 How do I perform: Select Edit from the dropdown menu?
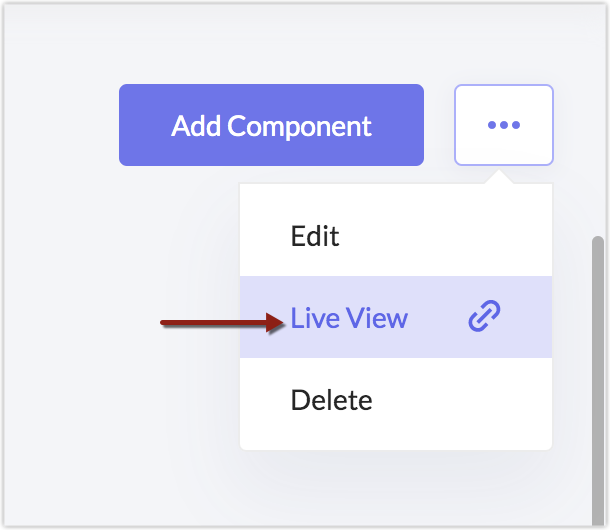coord(315,237)
